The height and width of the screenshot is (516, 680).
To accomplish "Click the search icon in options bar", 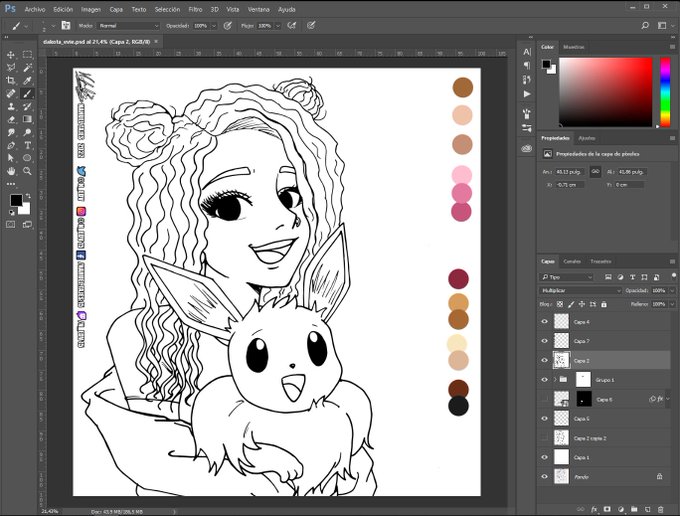I will [x=645, y=26].
